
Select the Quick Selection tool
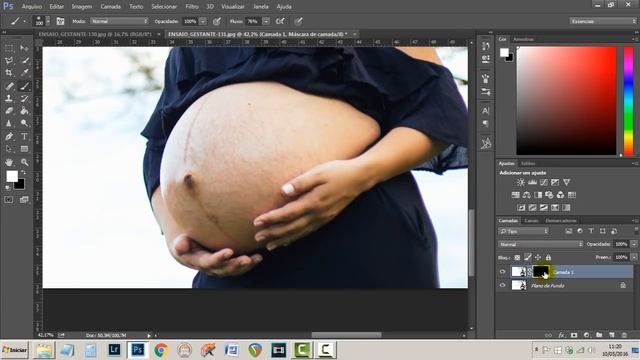coord(24,61)
